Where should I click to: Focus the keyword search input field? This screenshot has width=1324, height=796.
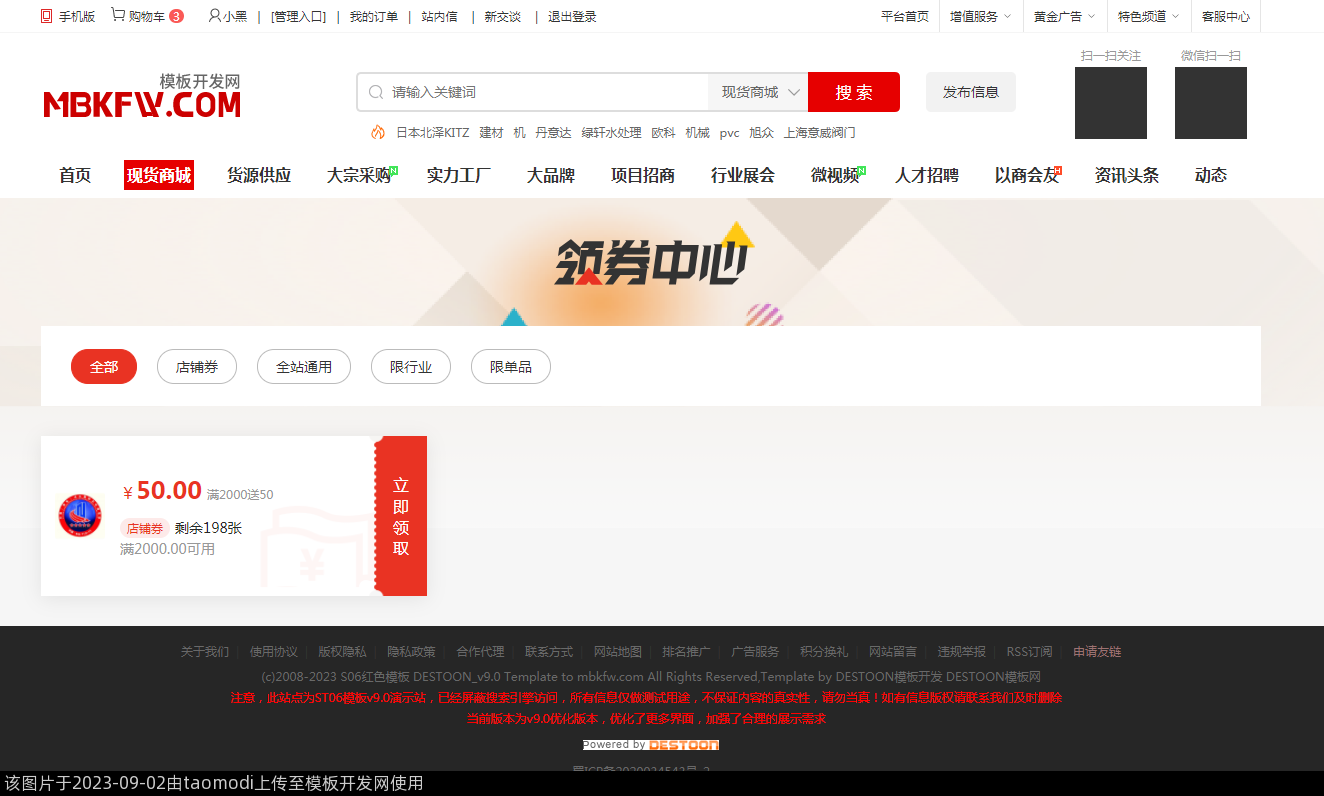tap(545, 92)
